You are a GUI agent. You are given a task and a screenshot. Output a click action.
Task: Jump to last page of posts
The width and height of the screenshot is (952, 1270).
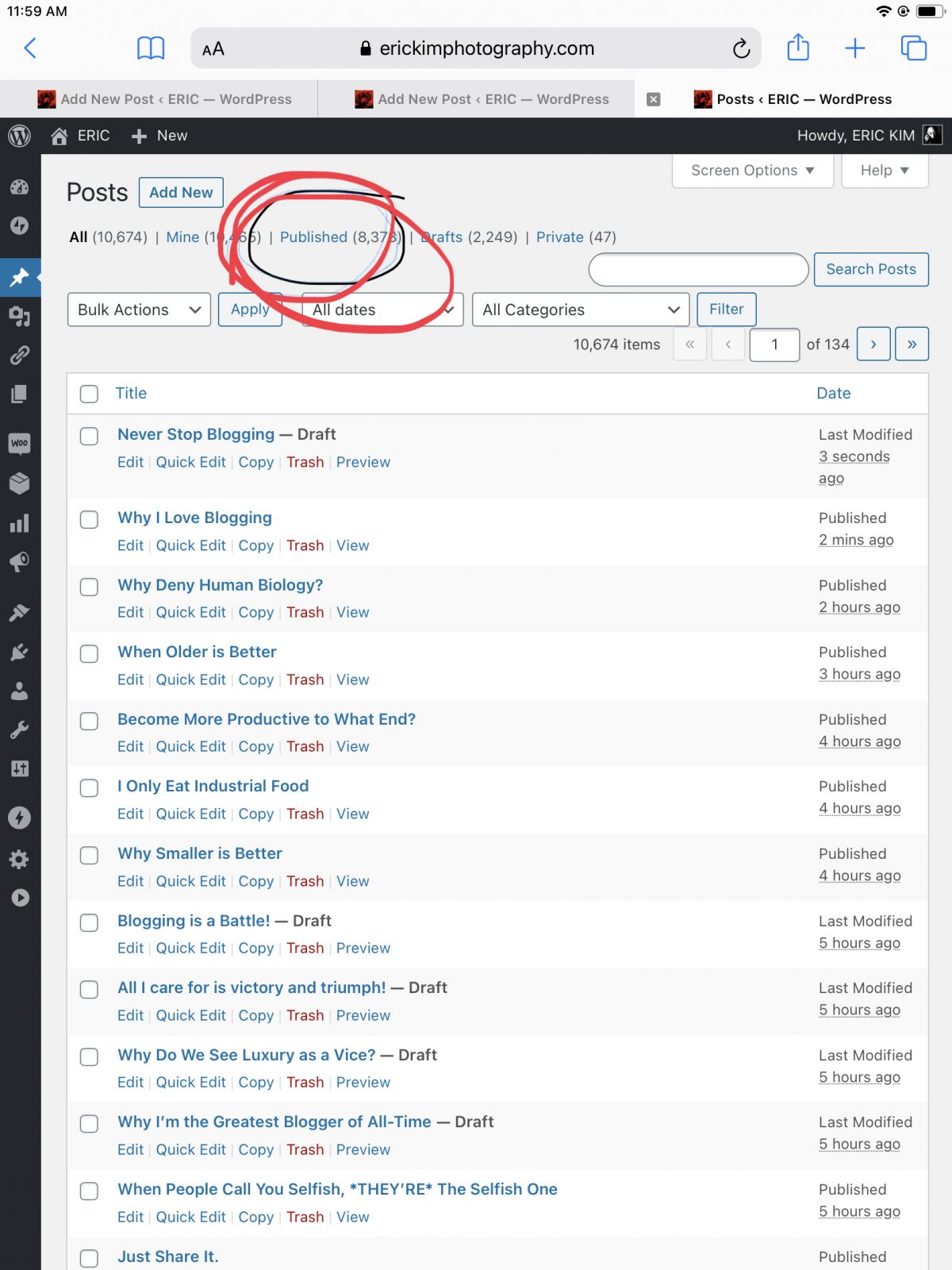[x=912, y=344]
